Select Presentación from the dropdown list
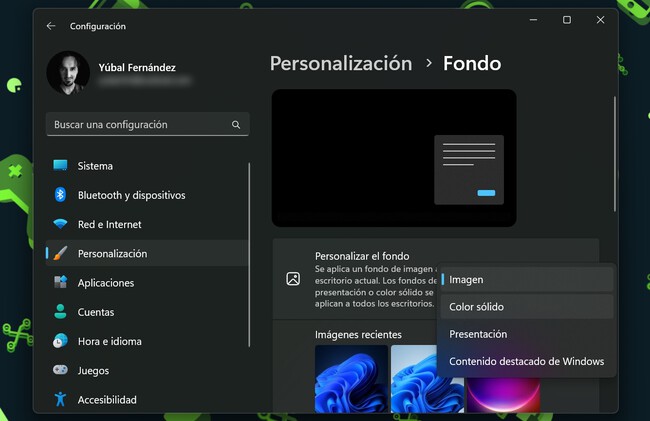 [x=478, y=334]
